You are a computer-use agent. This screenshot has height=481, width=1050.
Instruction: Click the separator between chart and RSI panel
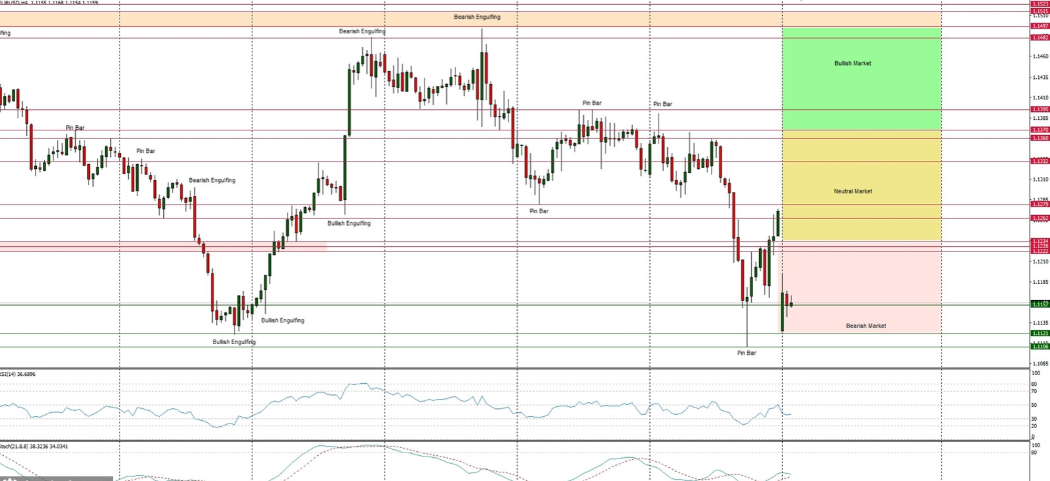[500, 368]
